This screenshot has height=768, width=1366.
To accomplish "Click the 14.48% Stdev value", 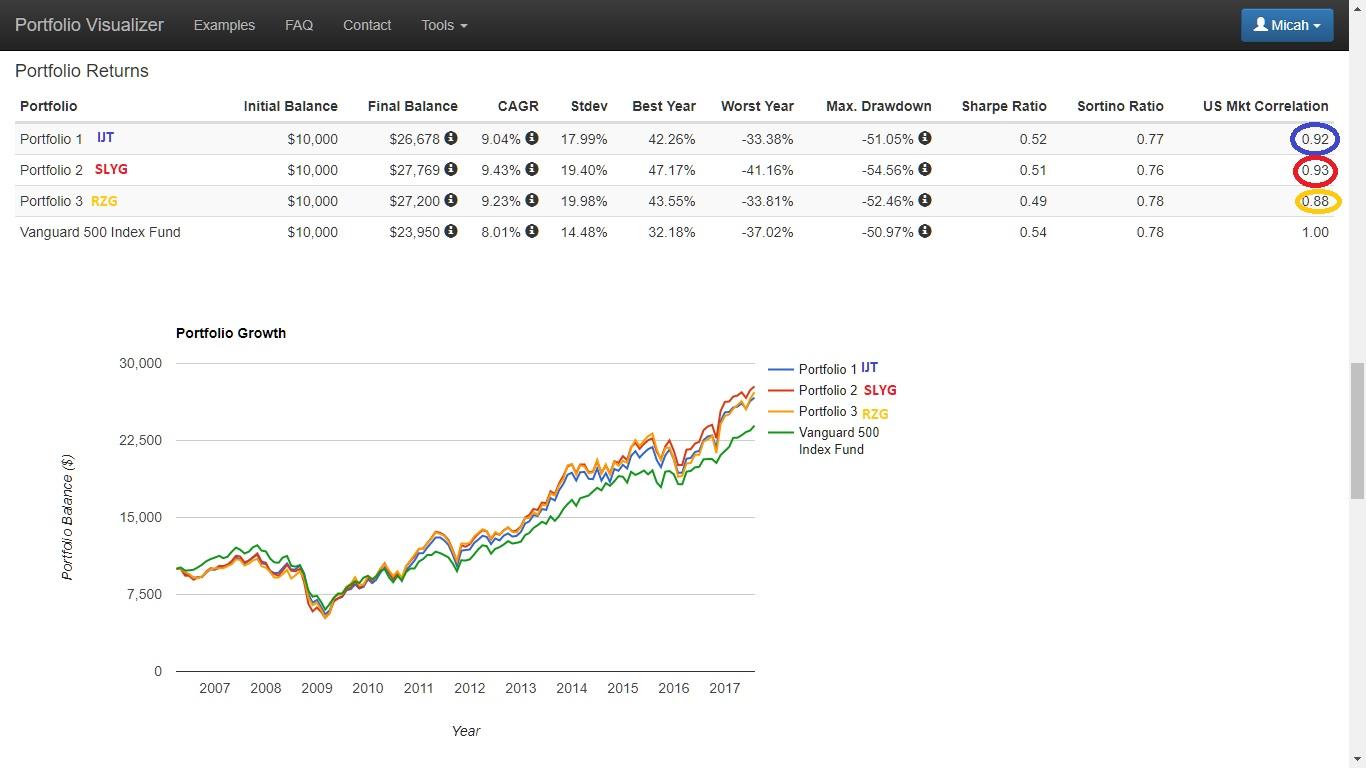I will click(x=584, y=232).
